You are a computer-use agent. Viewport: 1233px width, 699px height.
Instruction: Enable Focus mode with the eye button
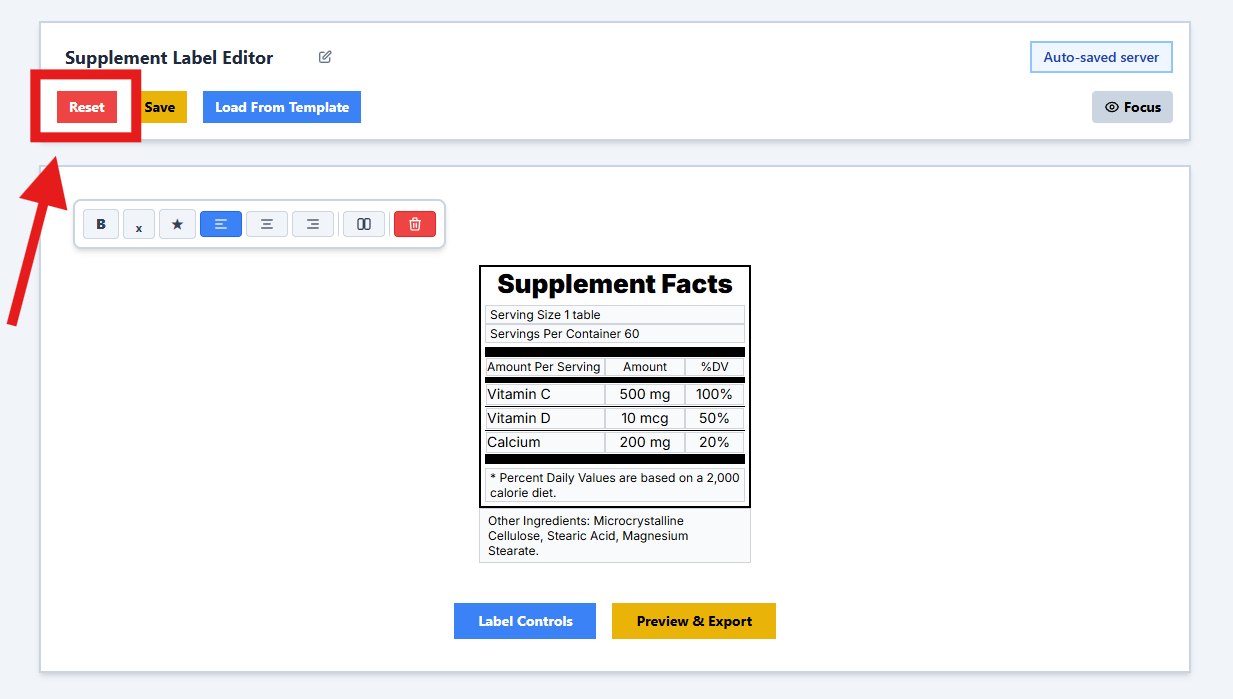1132,107
